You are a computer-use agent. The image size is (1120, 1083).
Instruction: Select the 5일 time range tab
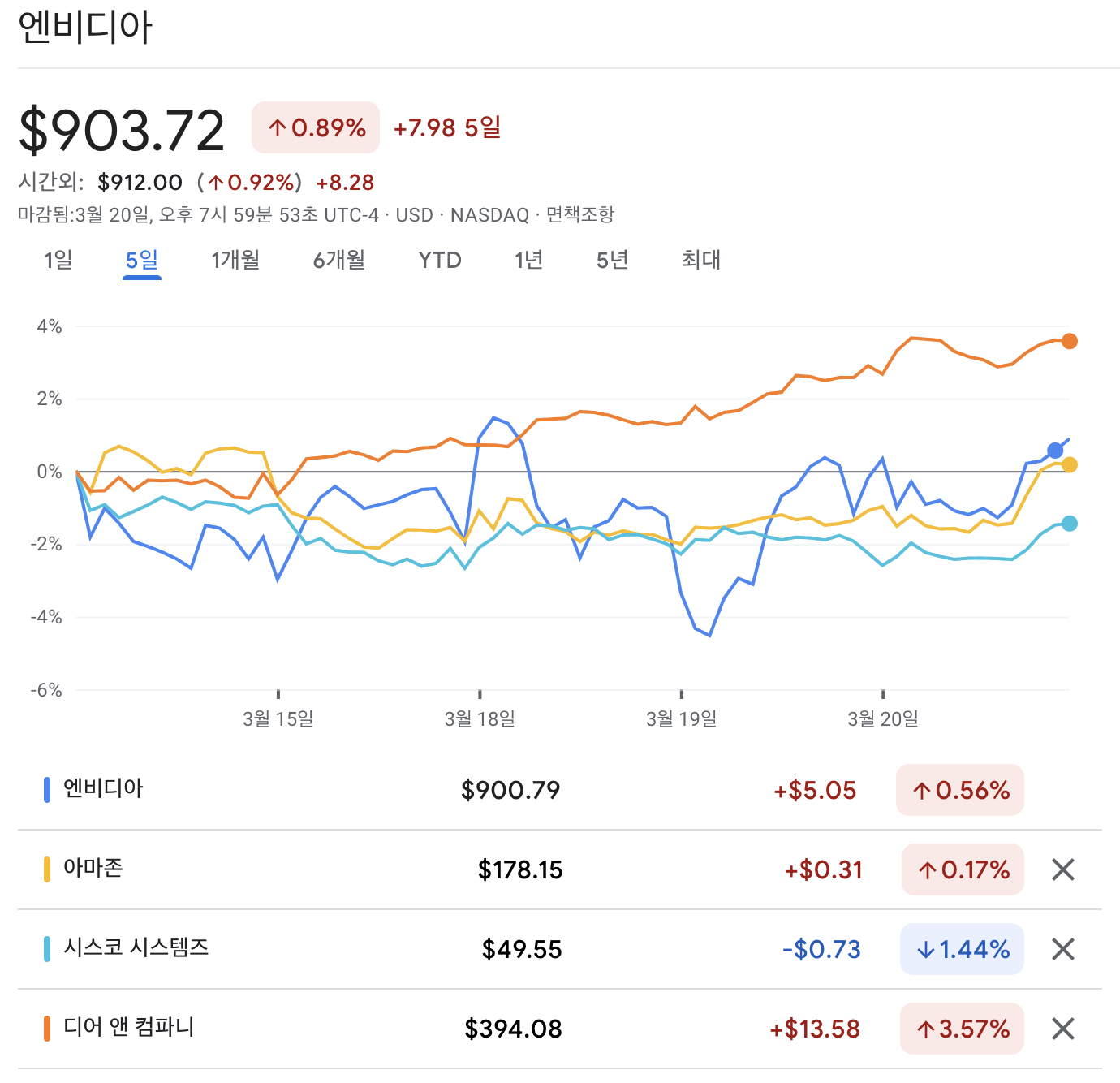[142, 260]
